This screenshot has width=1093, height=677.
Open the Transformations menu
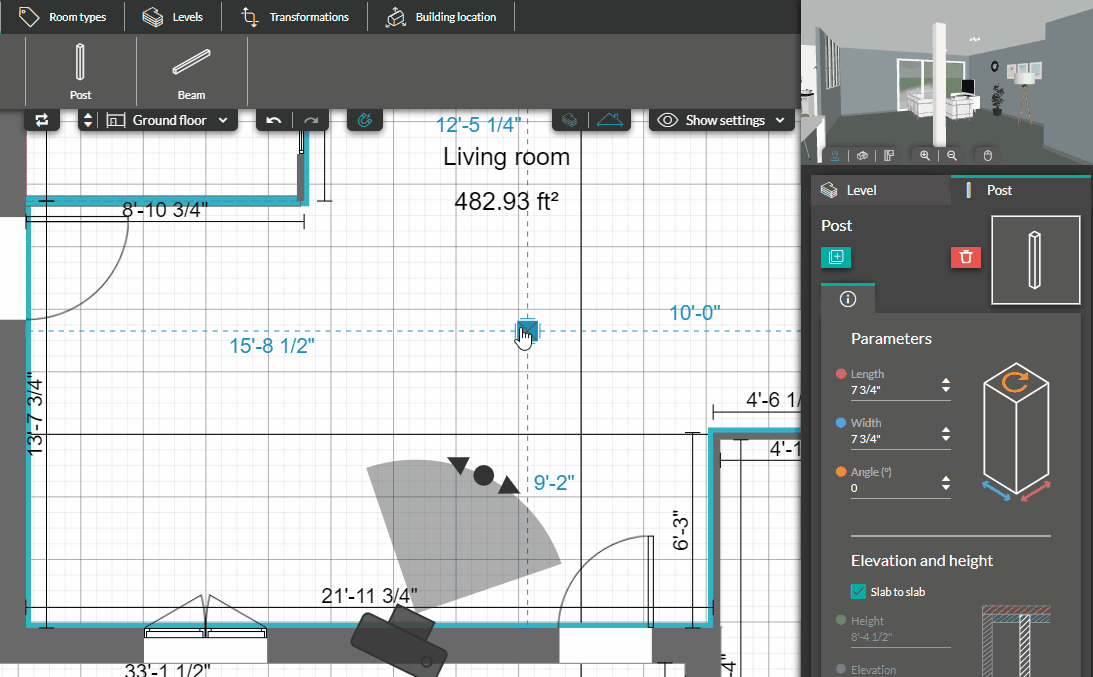coord(296,17)
